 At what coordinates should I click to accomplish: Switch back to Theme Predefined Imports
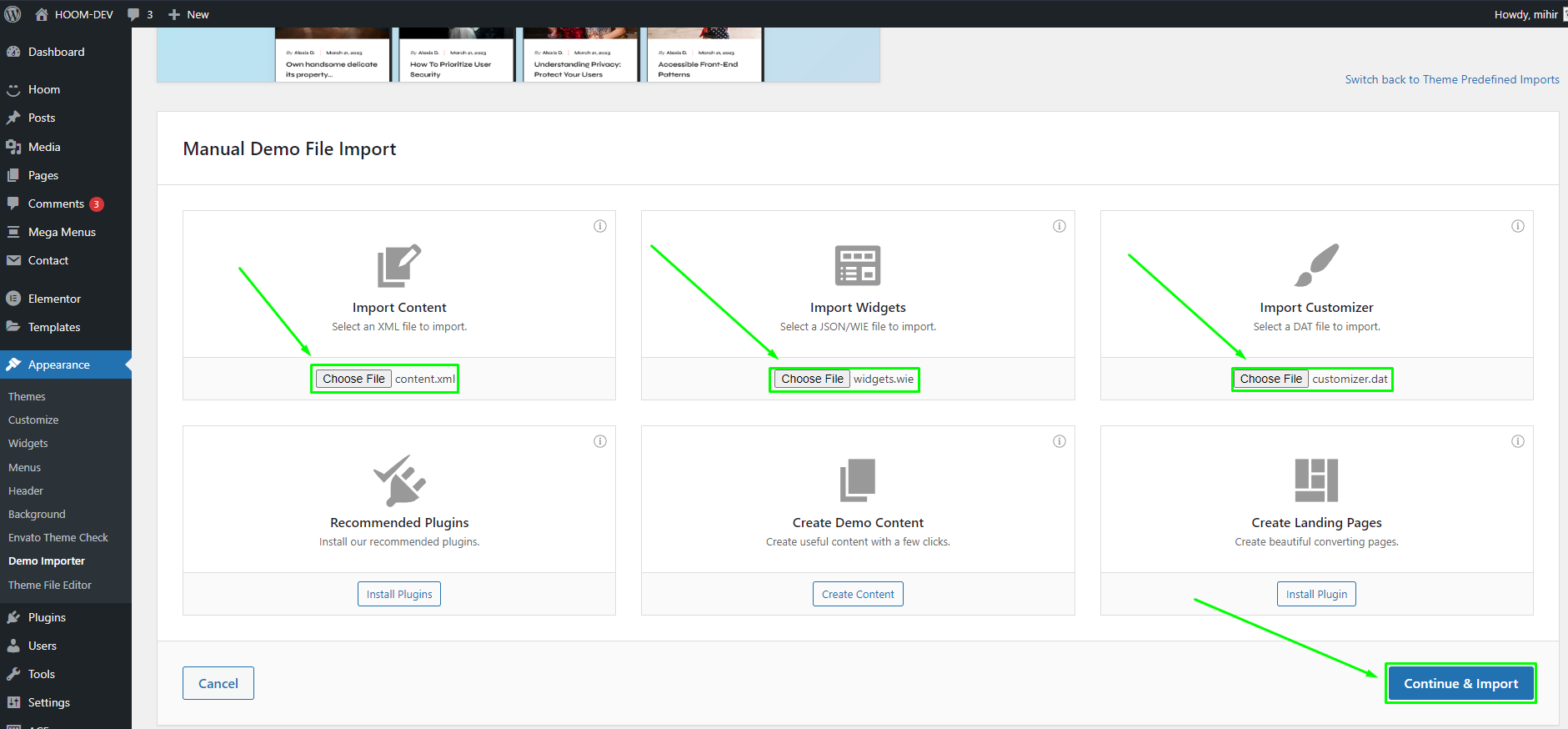[x=1451, y=79]
